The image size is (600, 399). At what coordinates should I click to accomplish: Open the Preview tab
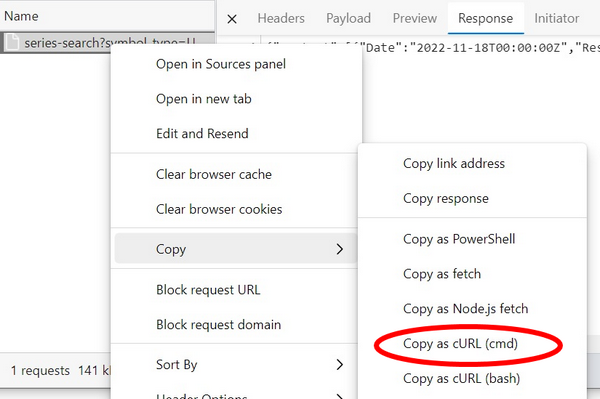coord(415,18)
